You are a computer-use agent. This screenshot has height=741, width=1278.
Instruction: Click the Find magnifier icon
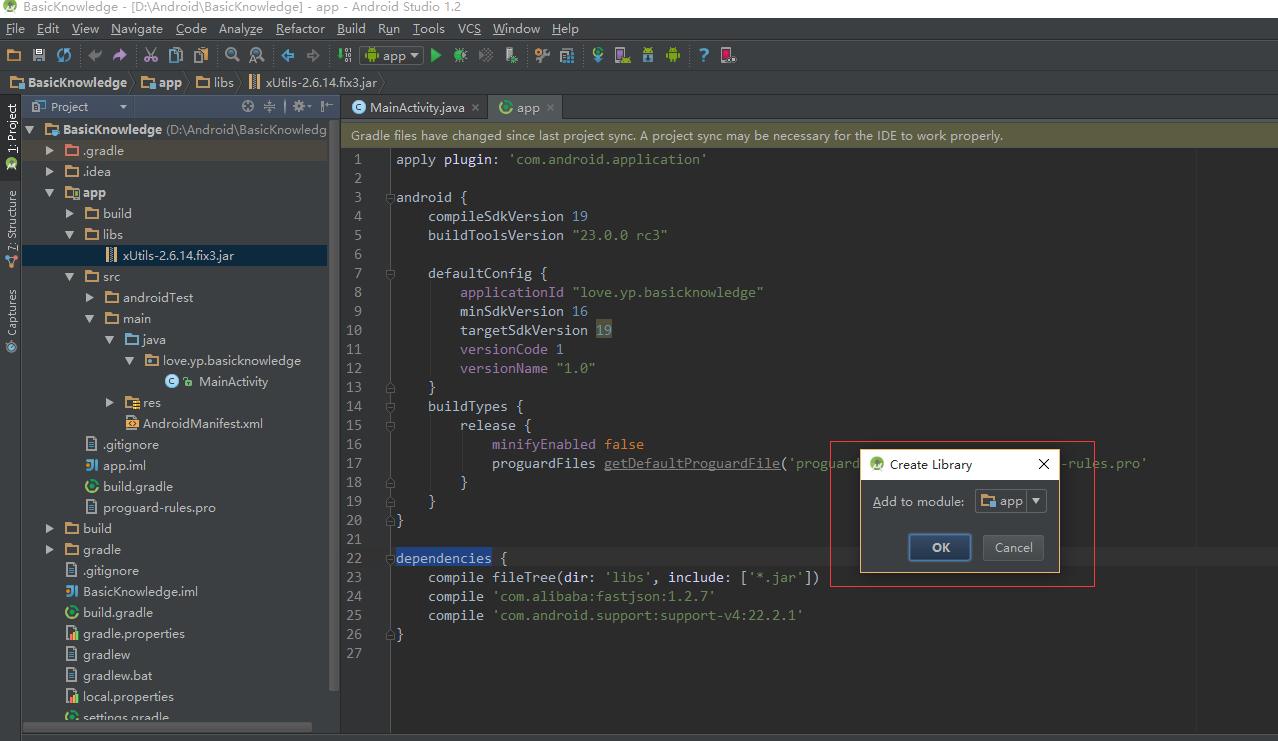click(232, 55)
